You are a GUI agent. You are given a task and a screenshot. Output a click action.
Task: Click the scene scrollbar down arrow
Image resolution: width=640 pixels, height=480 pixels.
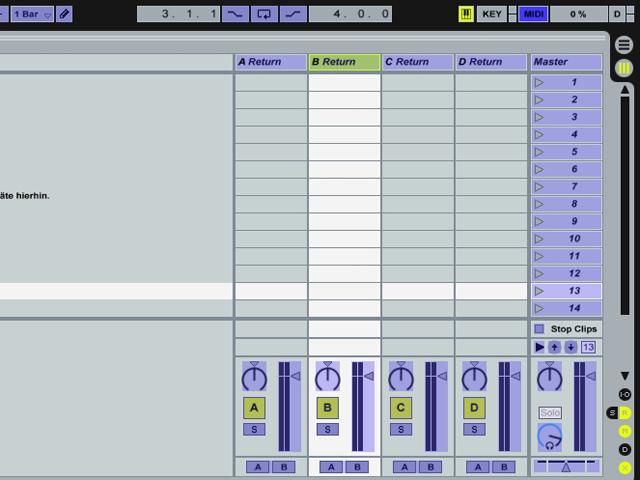[x=624, y=376]
